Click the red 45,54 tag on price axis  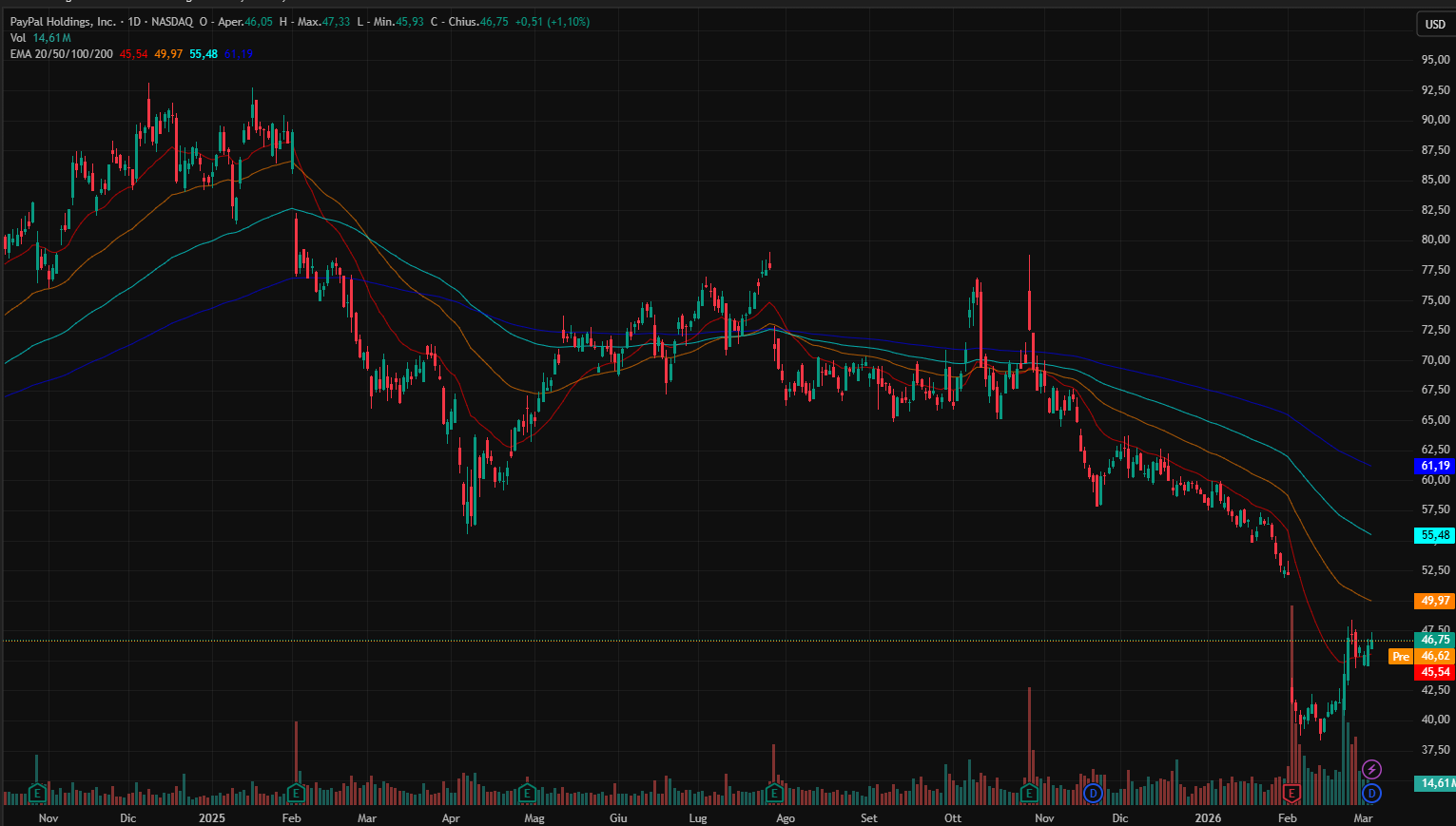[1435, 672]
